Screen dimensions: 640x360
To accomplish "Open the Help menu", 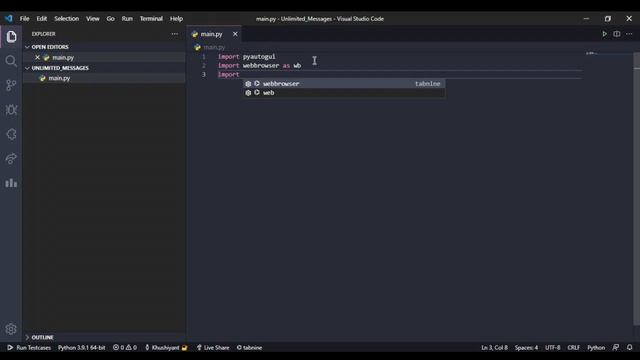I will tap(176, 18).
